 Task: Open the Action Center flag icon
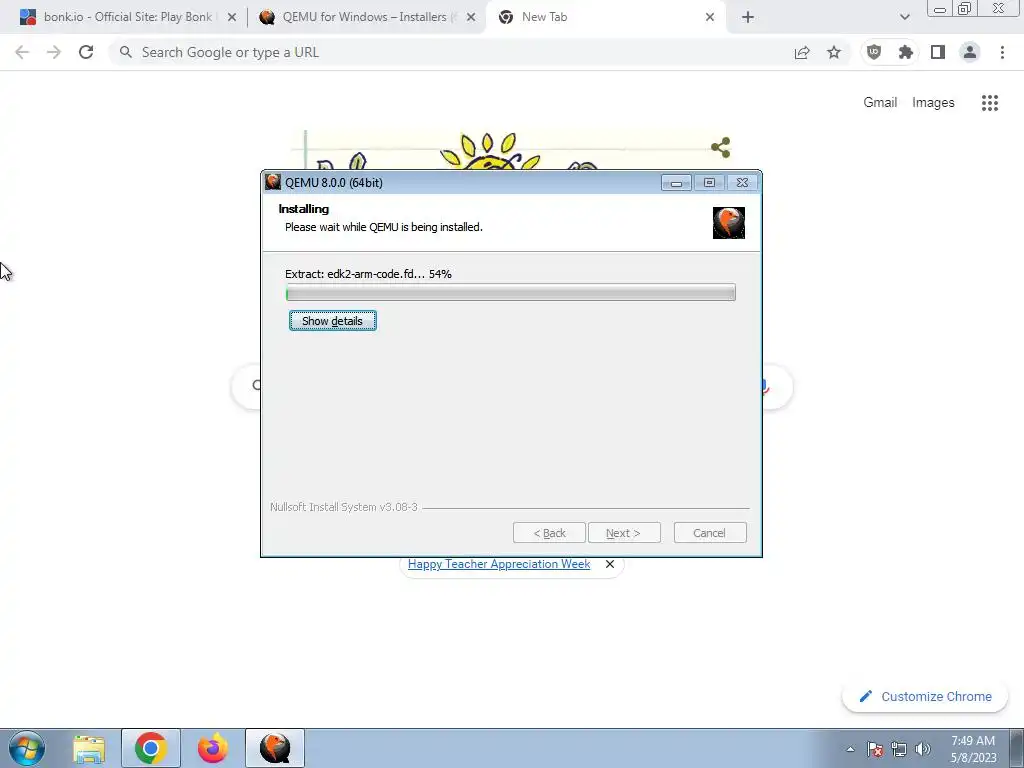[875, 750]
